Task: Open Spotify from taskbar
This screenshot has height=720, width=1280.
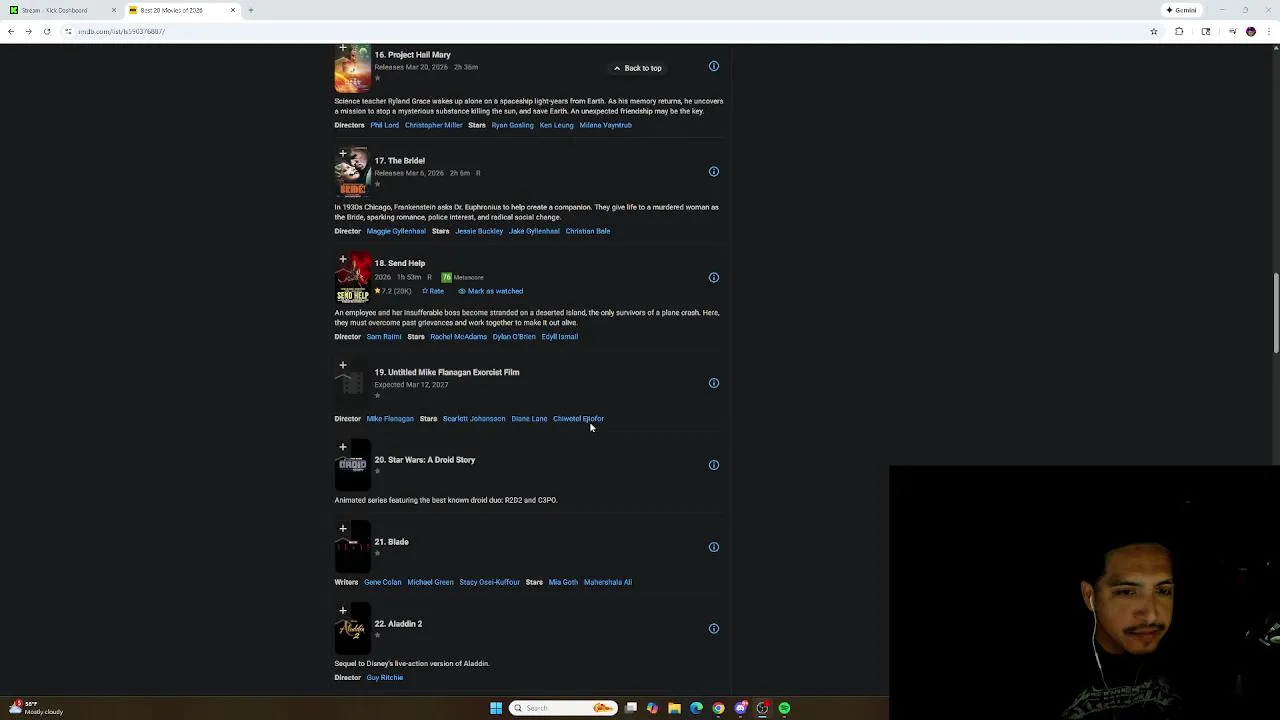Action: 785,708
